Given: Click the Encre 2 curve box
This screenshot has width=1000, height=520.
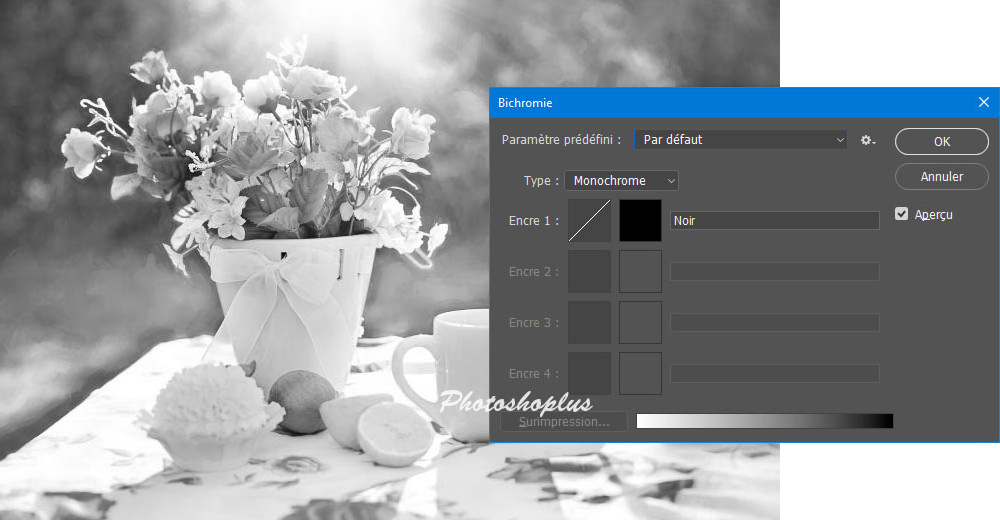Looking at the screenshot, I should (x=589, y=271).
